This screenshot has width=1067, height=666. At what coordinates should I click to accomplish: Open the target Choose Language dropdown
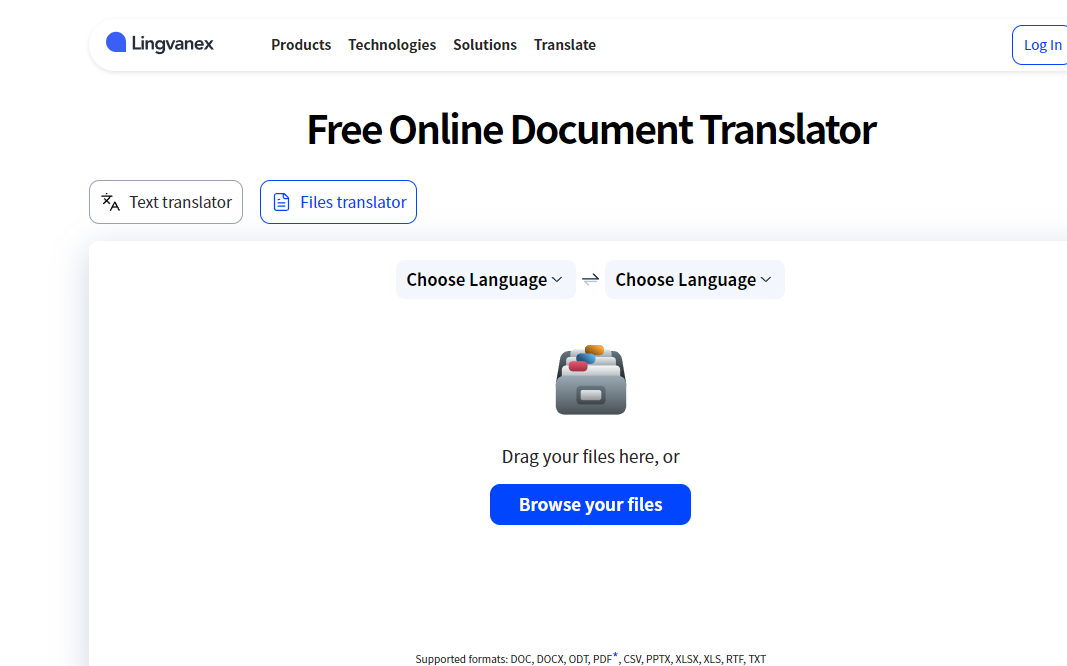coord(685,280)
